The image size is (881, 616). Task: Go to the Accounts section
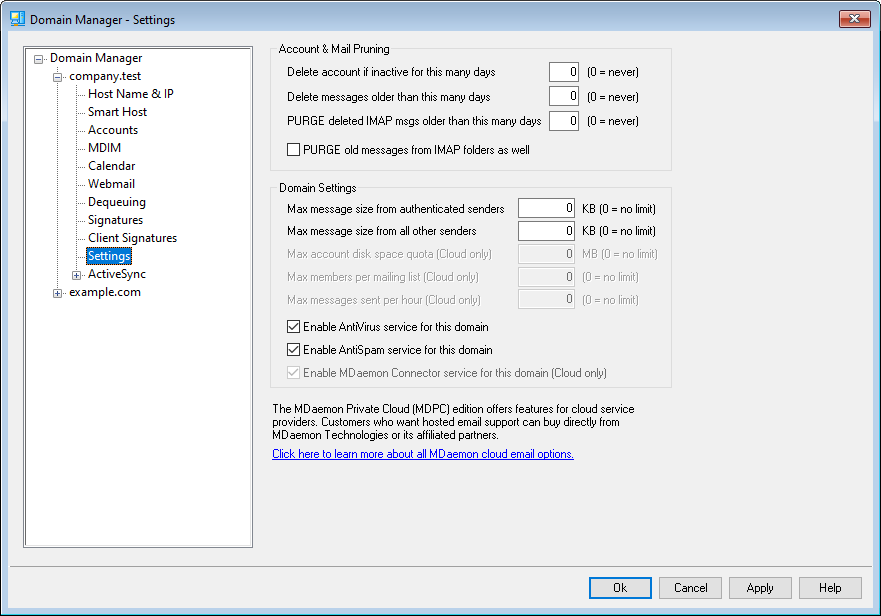(x=112, y=130)
